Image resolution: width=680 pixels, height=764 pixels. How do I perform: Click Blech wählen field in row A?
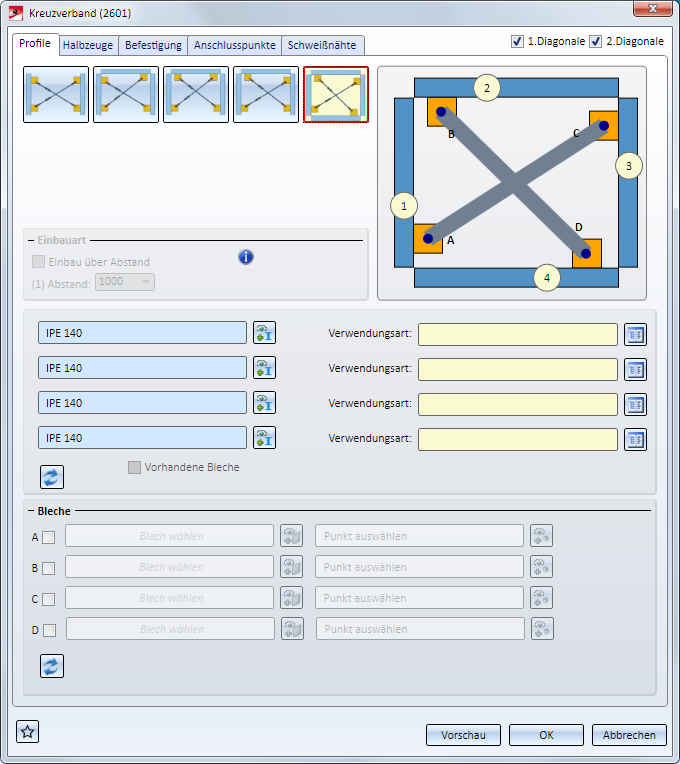[170, 536]
